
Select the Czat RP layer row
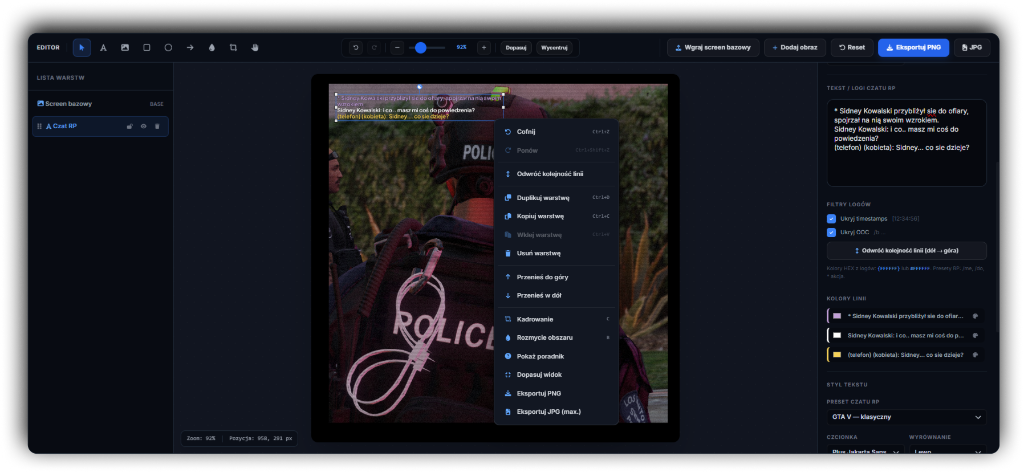pyautogui.click(x=101, y=126)
